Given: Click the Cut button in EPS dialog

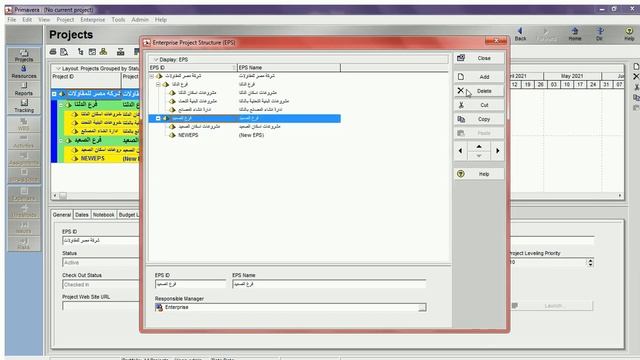Looking at the screenshot, I should click(x=479, y=105).
